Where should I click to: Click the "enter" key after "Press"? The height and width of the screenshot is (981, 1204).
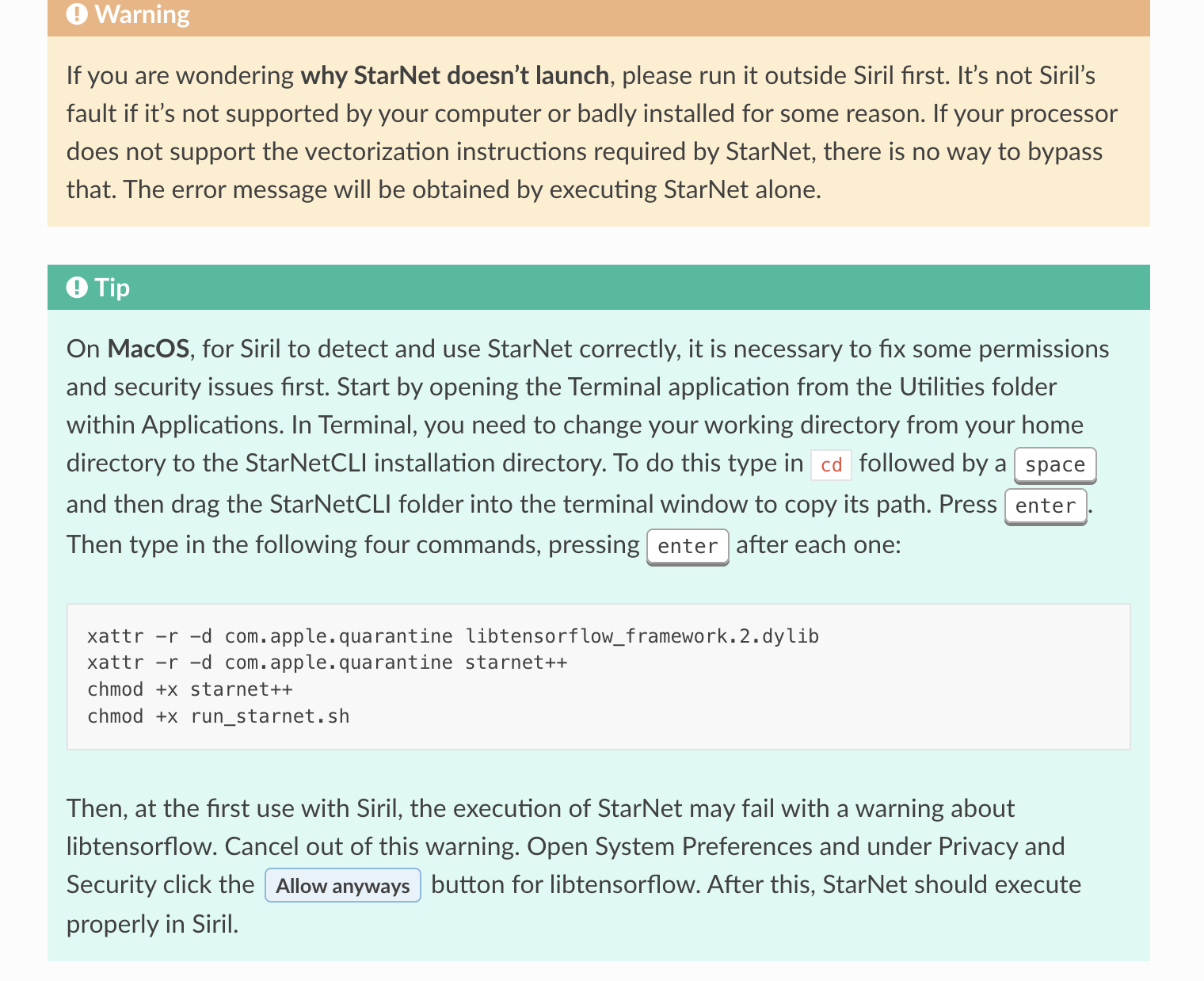(1045, 506)
